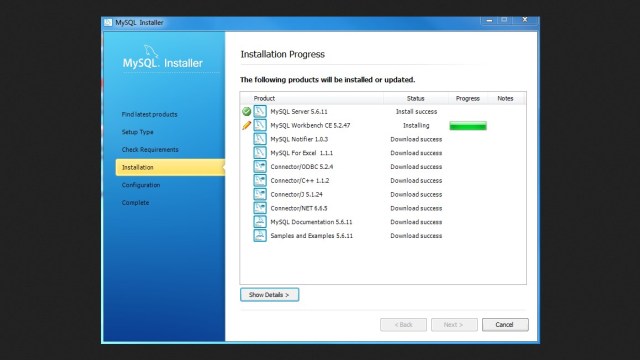Open the Check Requirements step

click(150, 150)
